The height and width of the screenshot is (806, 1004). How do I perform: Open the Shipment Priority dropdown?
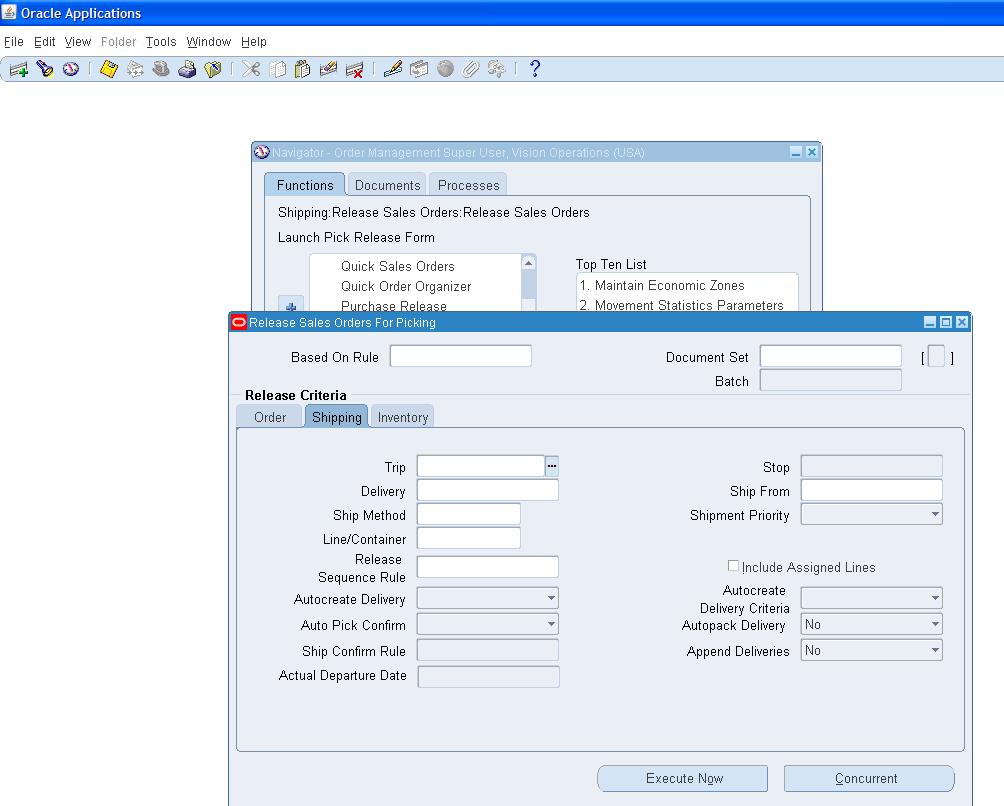(x=935, y=514)
